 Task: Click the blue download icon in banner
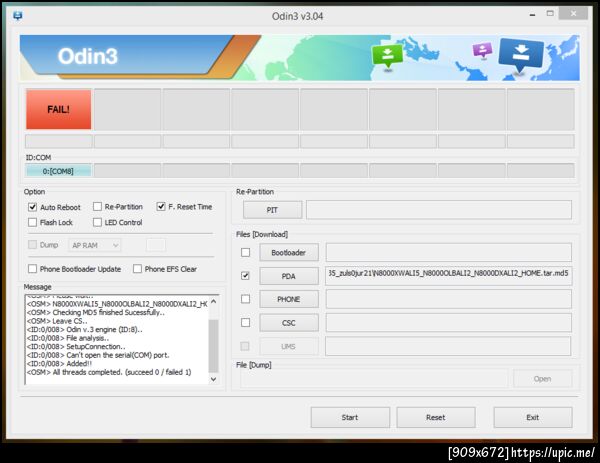coord(520,55)
